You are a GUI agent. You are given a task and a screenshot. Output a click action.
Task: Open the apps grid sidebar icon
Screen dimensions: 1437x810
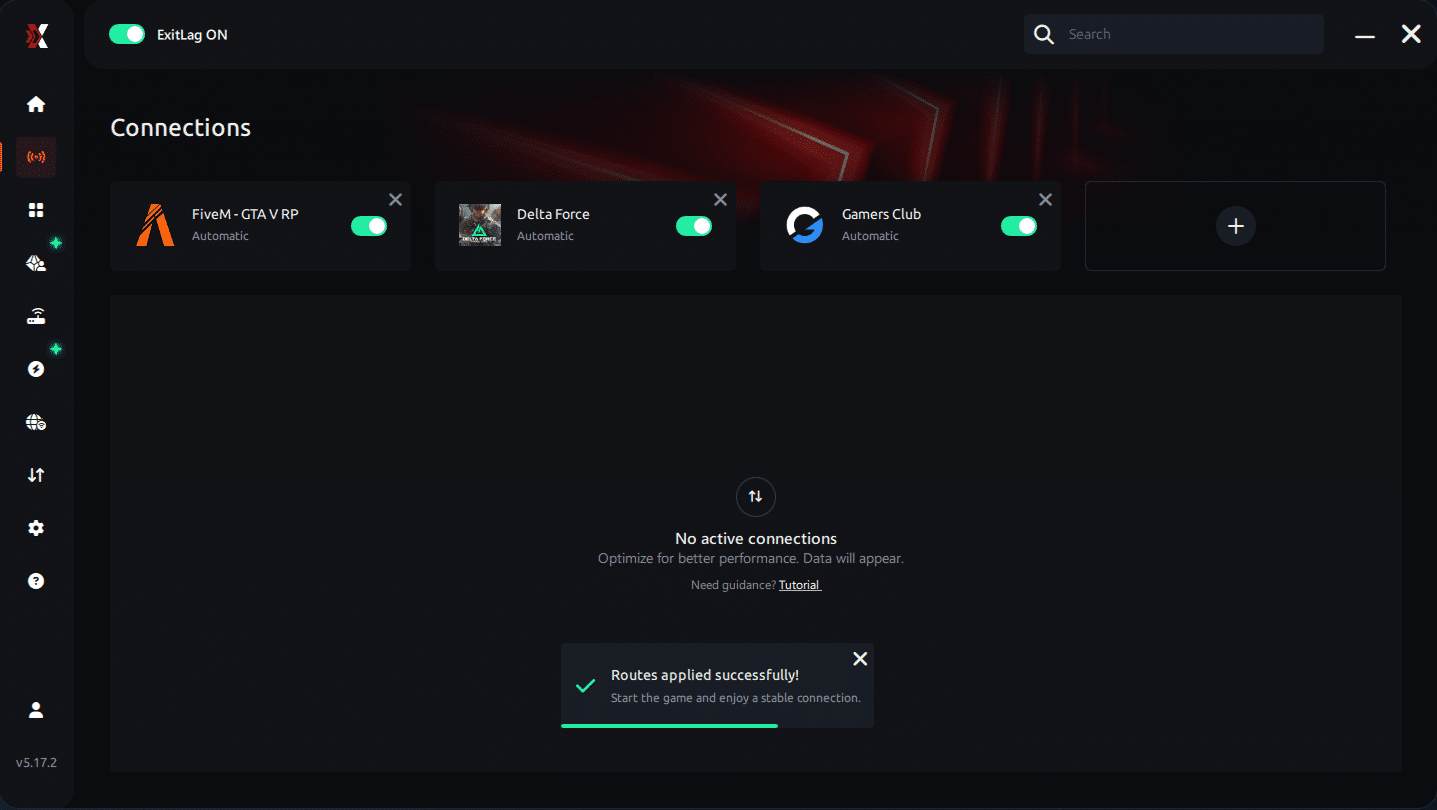36,210
